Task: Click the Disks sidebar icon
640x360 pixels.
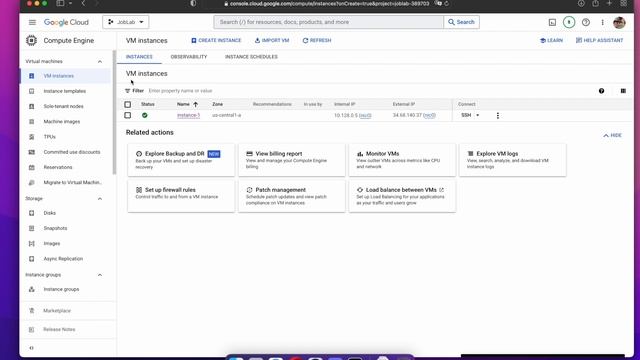Action: coord(31,213)
